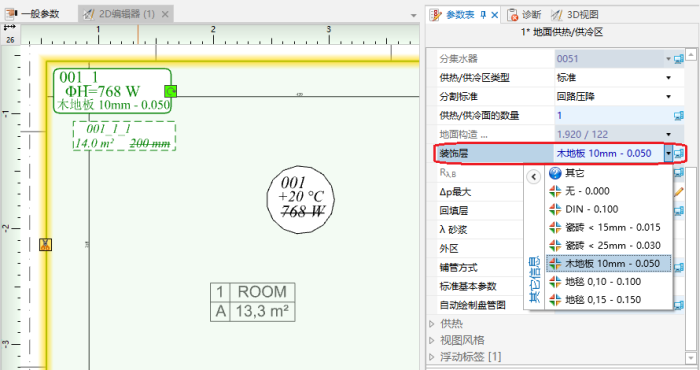Click the green rotate handle on label 001_1
The width and height of the screenshot is (700, 370).
(171, 91)
